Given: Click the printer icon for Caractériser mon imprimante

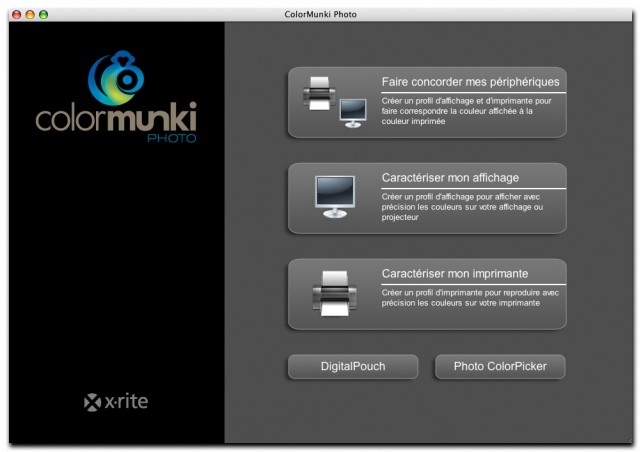Looking at the screenshot, I should 335,293.
